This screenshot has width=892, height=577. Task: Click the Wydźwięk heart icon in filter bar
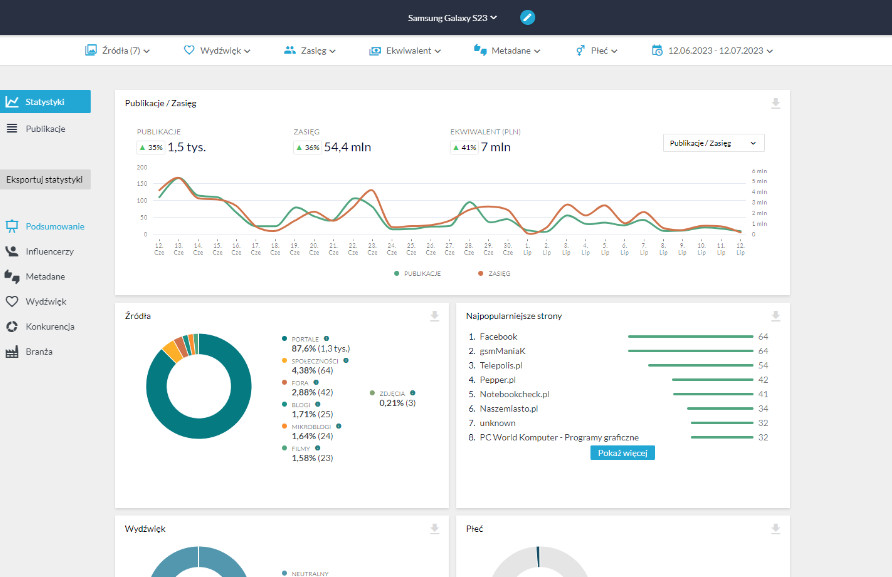click(x=189, y=50)
